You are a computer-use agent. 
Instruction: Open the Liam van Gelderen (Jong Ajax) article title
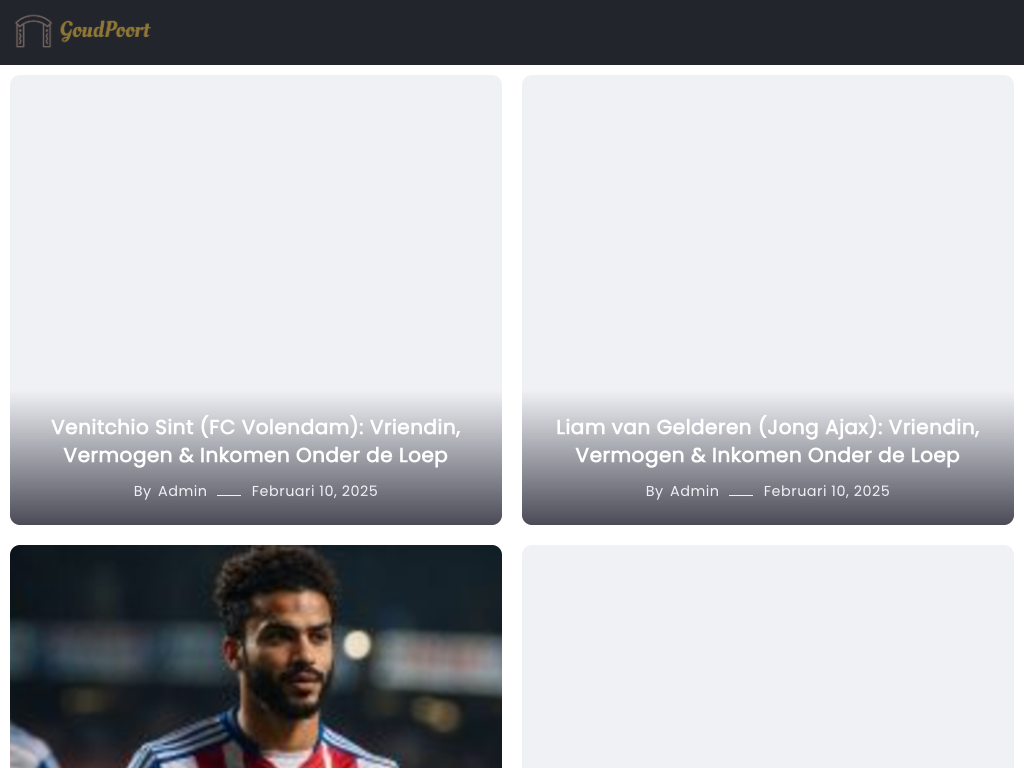tap(768, 441)
